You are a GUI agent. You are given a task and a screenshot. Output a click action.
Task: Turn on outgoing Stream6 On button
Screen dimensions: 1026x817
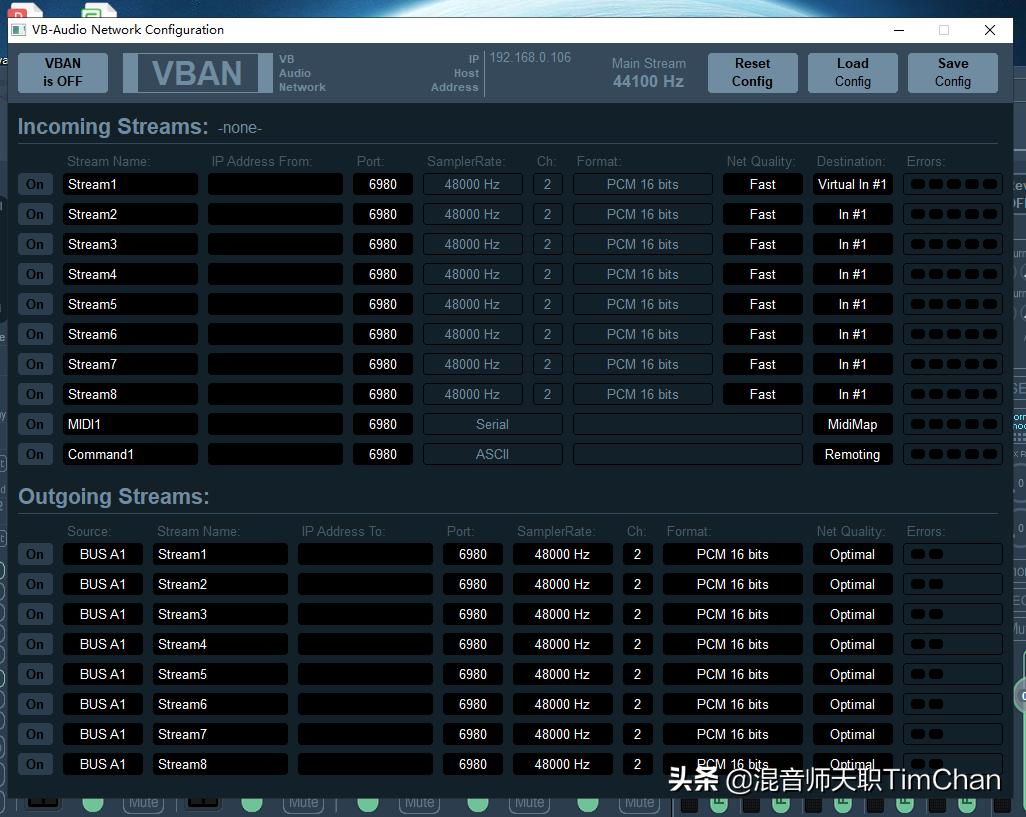(x=35, y=704)
